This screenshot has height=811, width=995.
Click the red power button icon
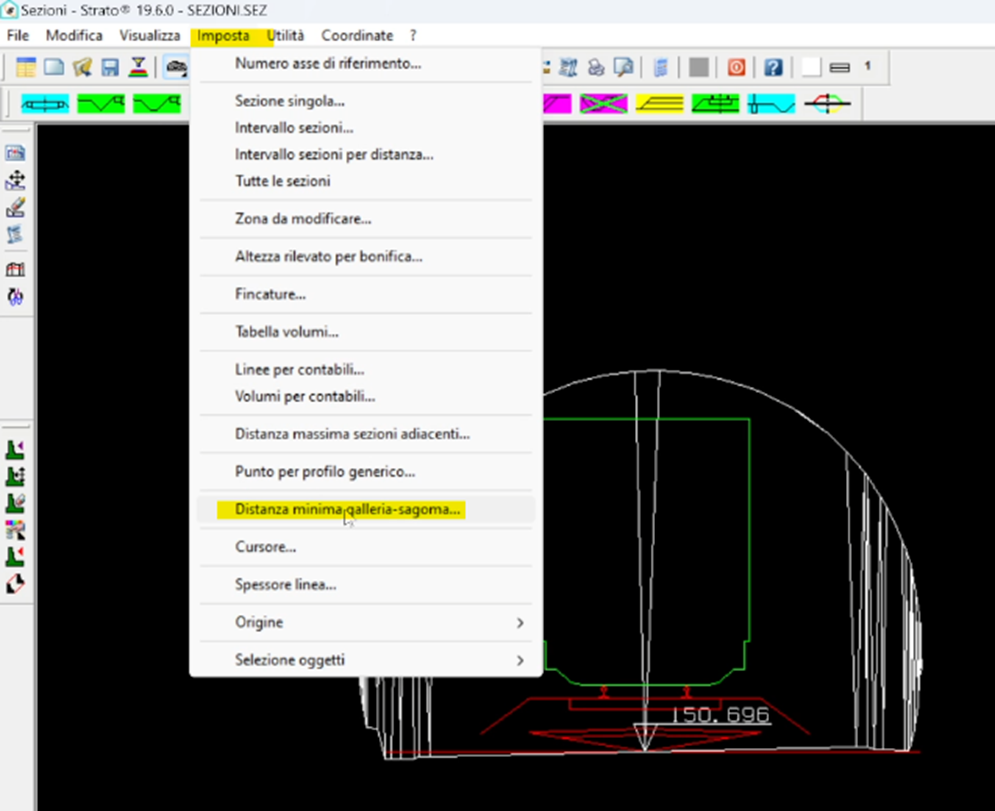(x=736, y=68)
